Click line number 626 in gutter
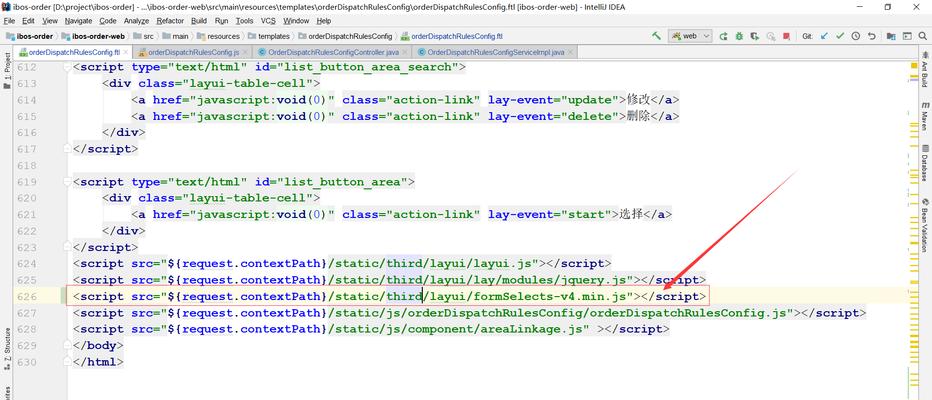Image resolution: width=932 pixels, height=400 pixels. (27, 296)
